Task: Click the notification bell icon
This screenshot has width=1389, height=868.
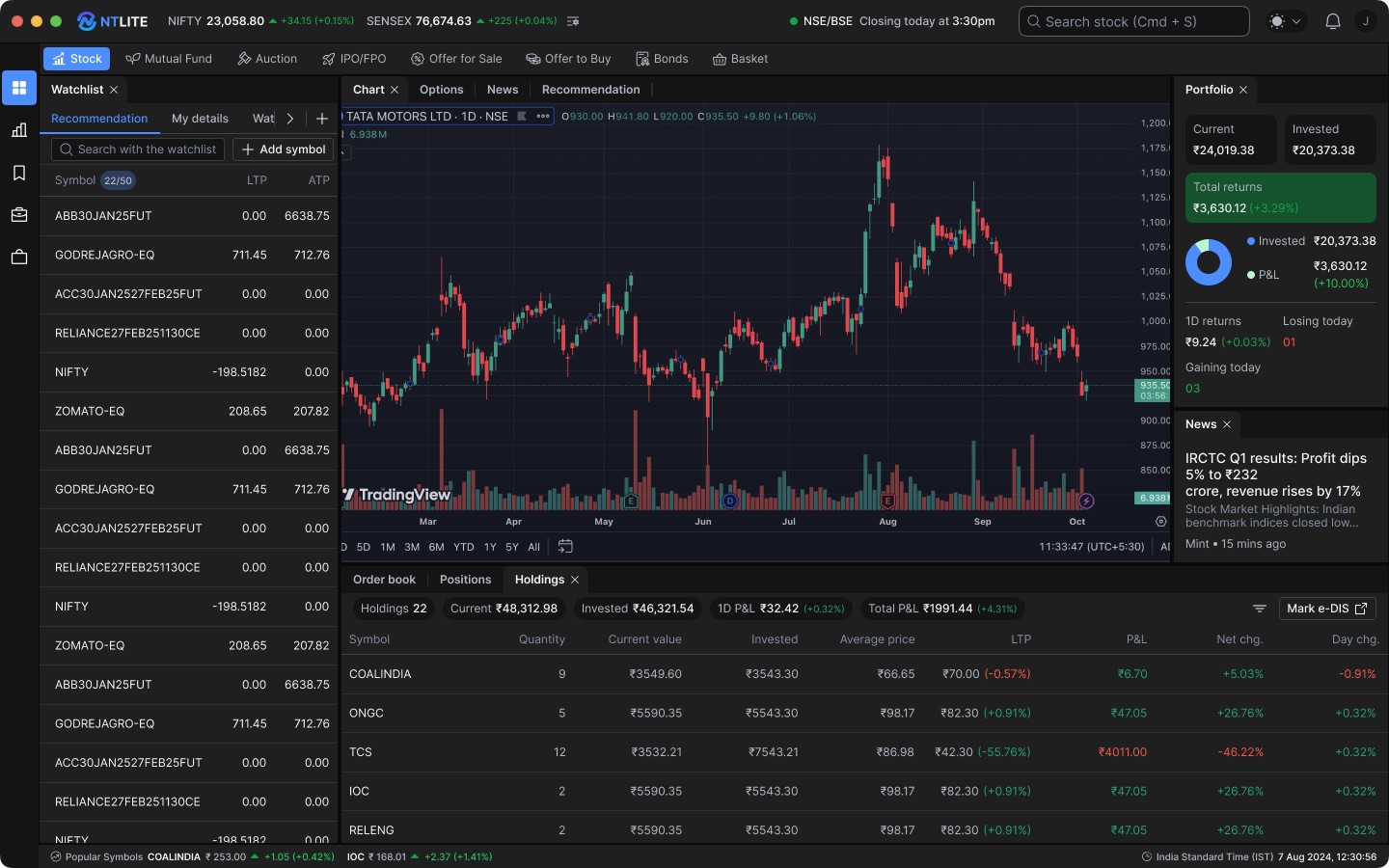Action: 1333,21
